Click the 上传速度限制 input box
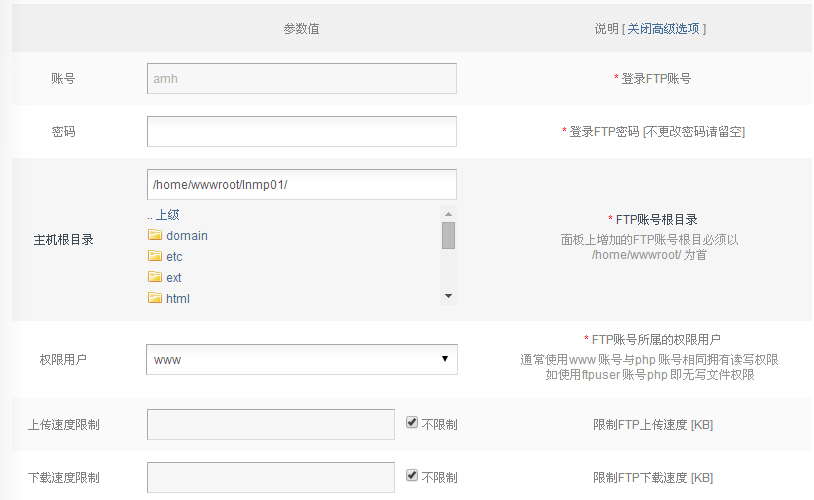 coord(270,424)
